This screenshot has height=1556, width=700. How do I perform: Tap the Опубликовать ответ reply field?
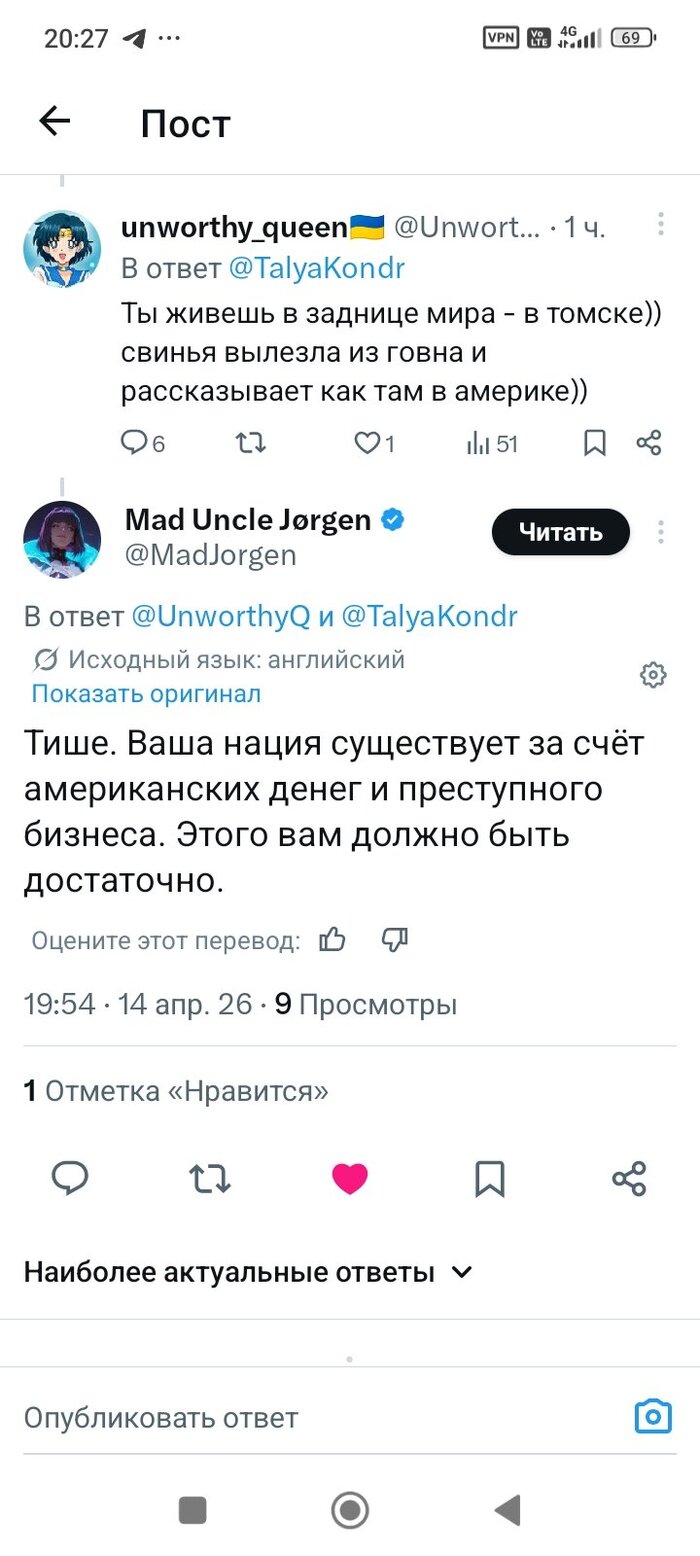(x=300, y=1417)
